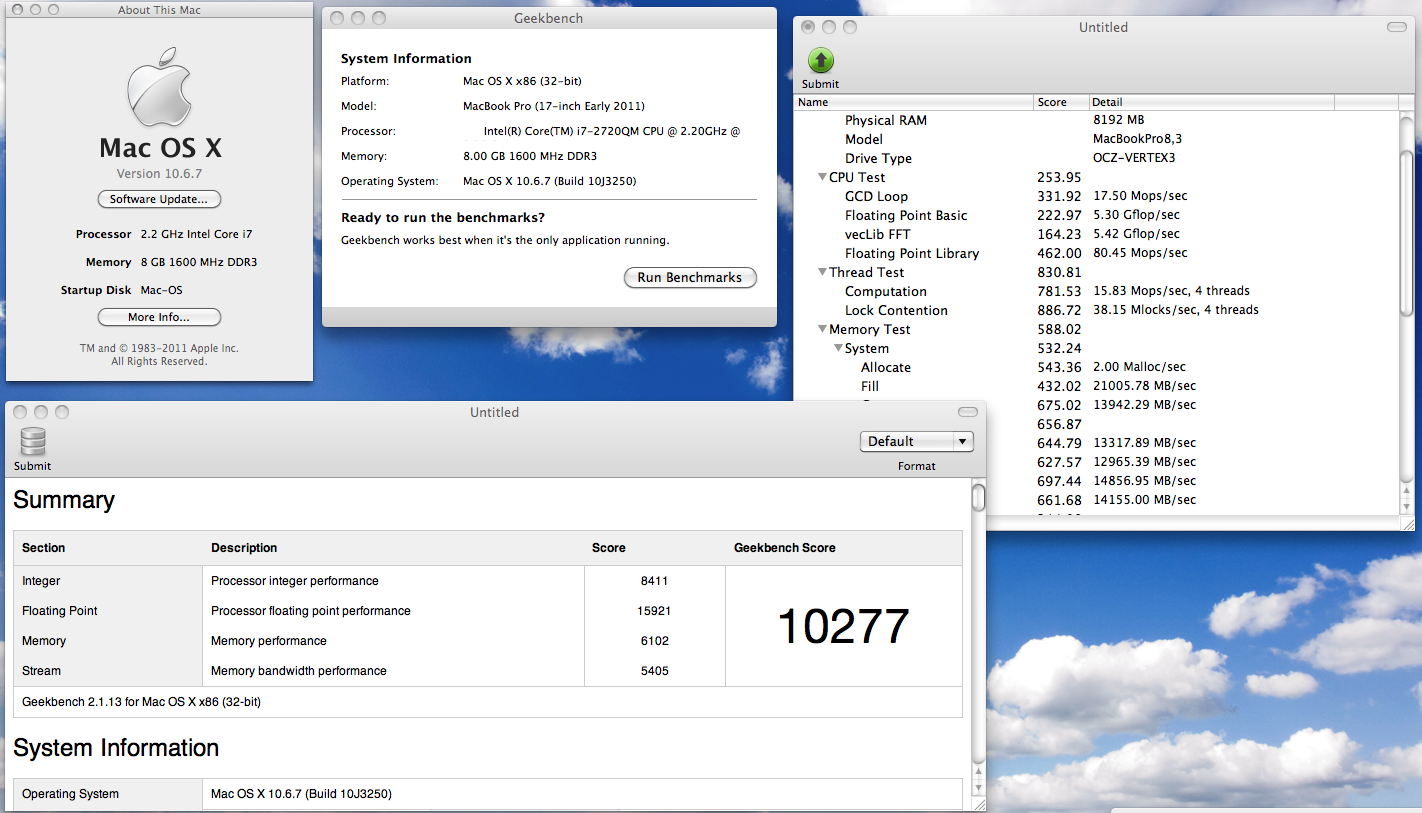Select the Physical RAM row
The image size is (1422, 813).
[x=1097, y=120]
